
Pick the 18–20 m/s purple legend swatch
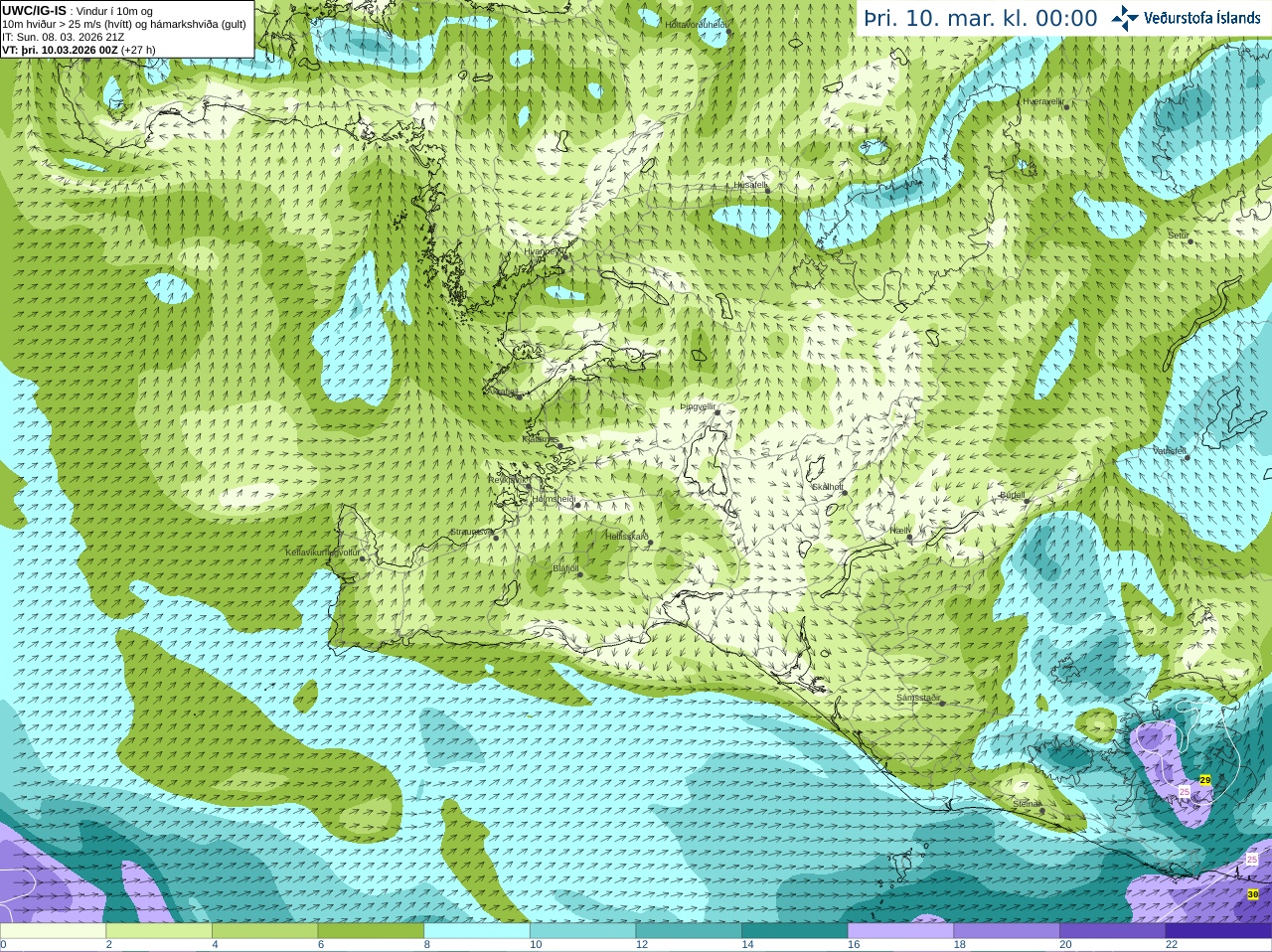coord(1007,931)
